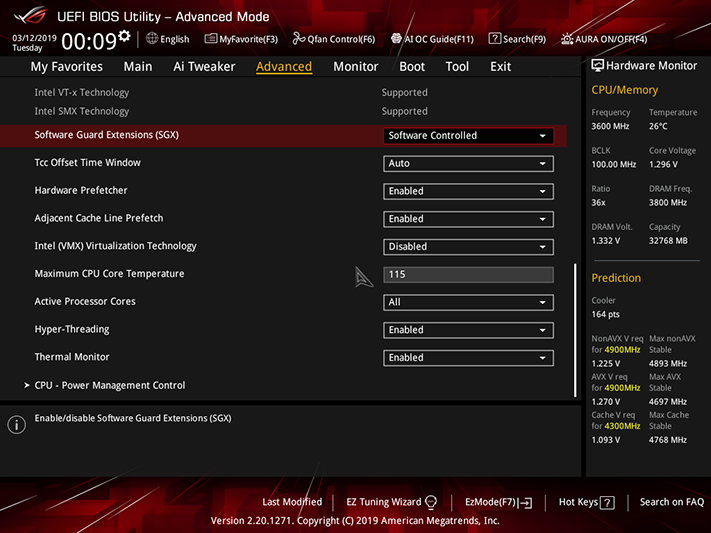Open the Hardware Prefetcher dropdown
Viewport: 711px width, 533px height.
pos(468,191)
